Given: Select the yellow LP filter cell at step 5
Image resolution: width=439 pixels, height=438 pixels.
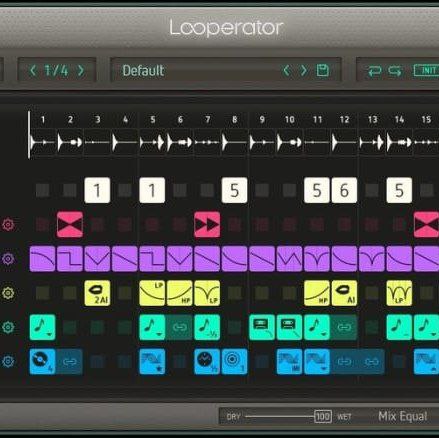Looking at the screenshot, I should (152, 293).
